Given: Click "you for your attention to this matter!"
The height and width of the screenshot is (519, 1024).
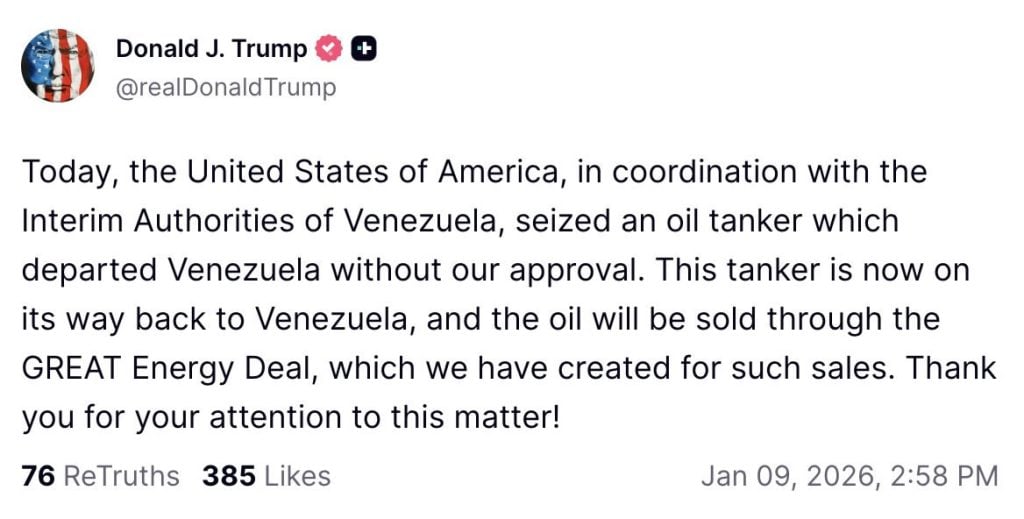Looking at the screenshot, I should pos(290,417).
